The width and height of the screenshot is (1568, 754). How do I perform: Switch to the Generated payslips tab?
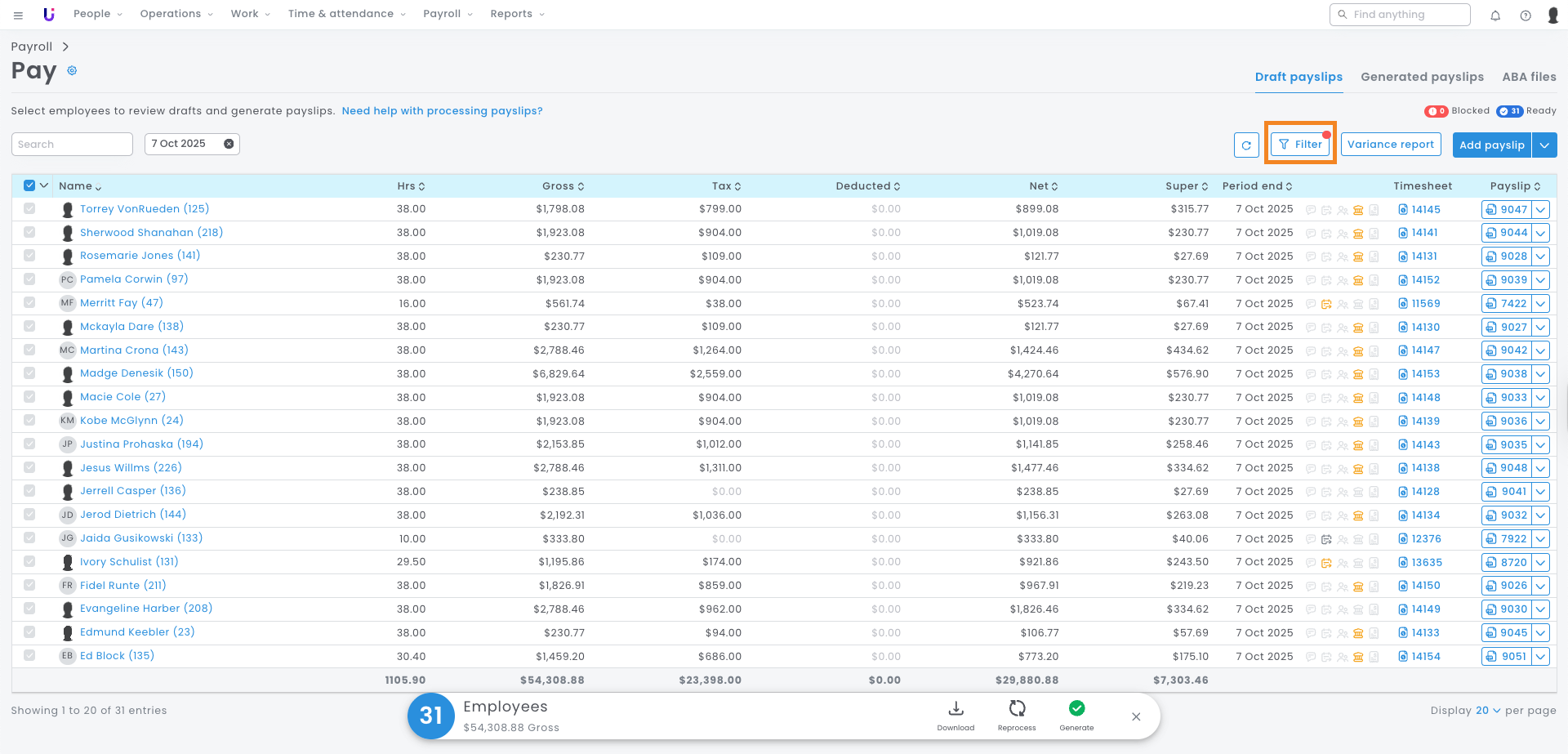coord(1422,77)
